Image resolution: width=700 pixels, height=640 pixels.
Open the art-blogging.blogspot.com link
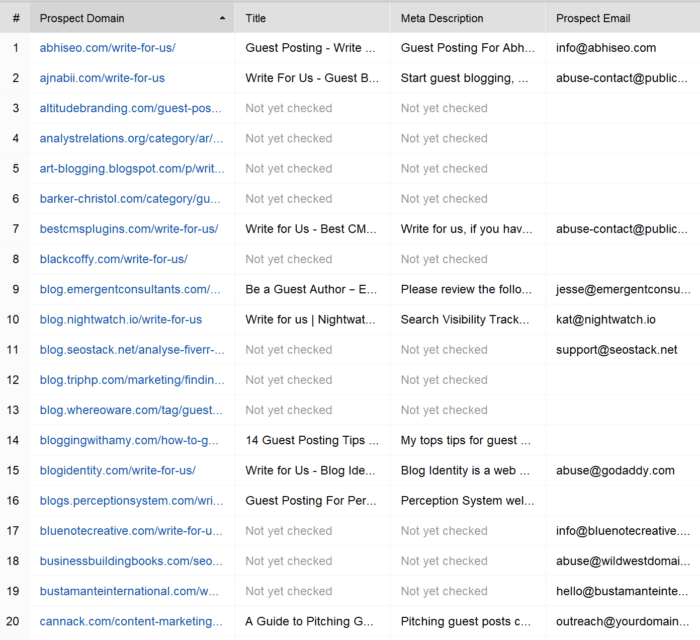132,169
